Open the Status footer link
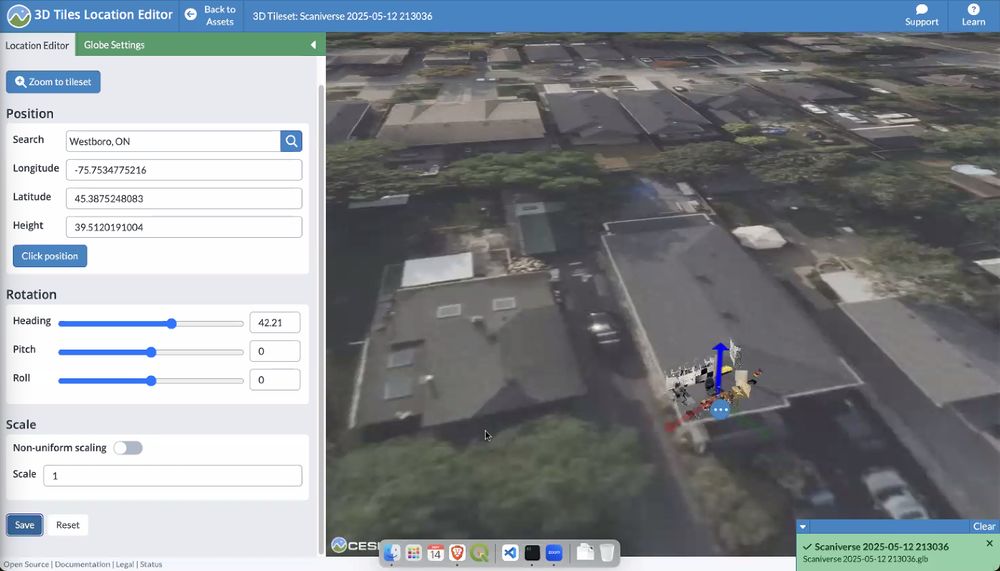This screenshot has width=1000, height=571. 151,564
